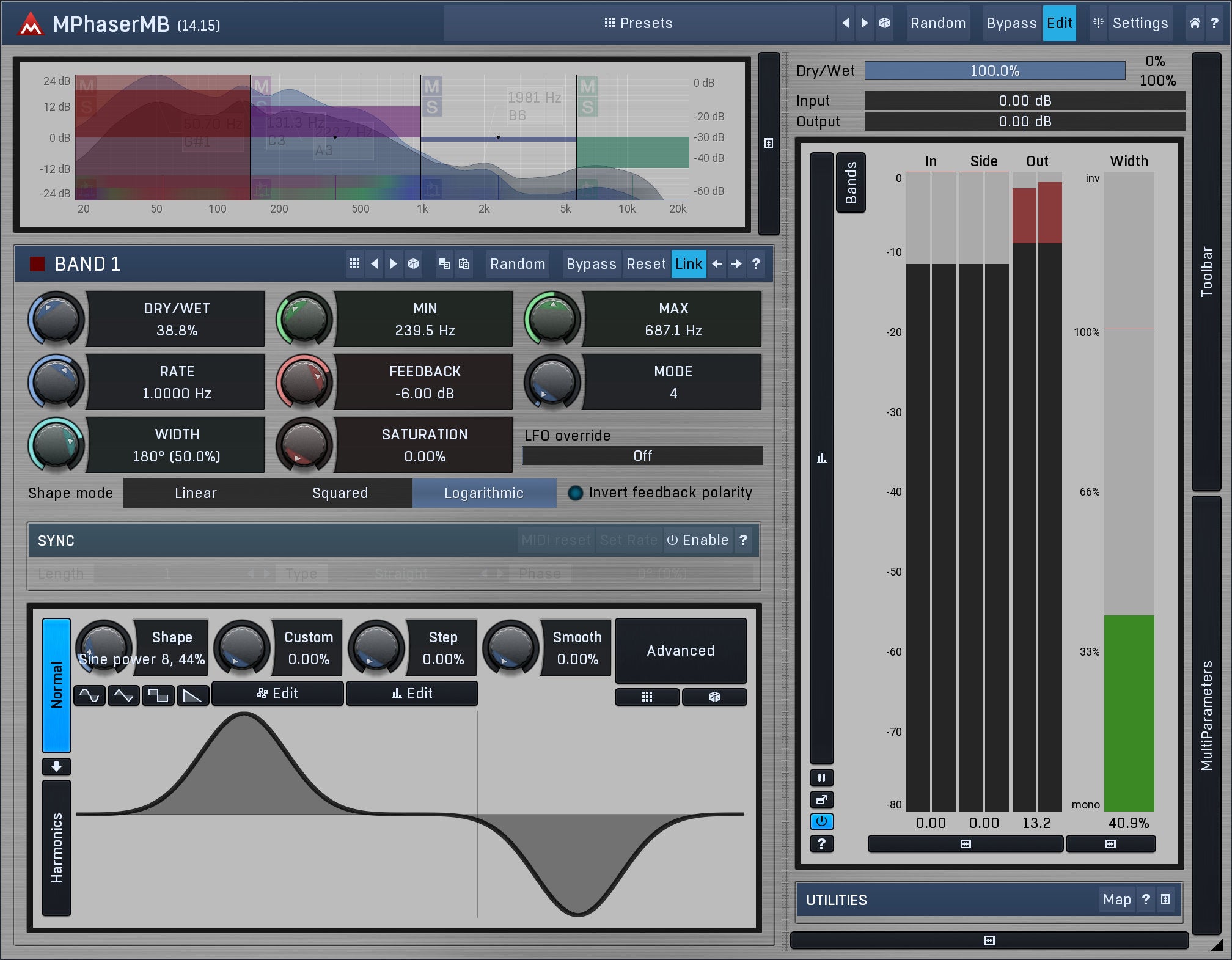Open the Presets dropdown

click(638, 23)
